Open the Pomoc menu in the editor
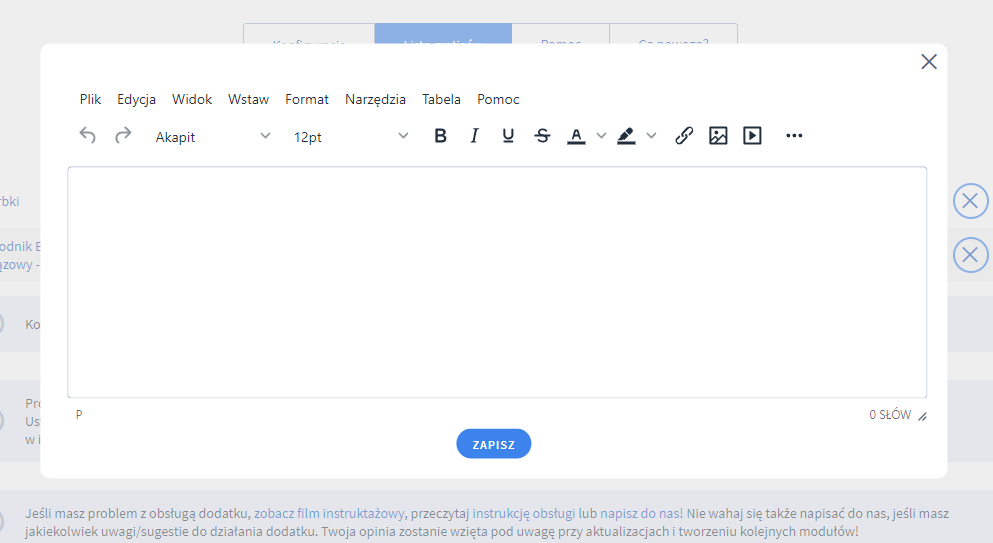This screenshot has width=993, height=543. [x=498, y=99]
